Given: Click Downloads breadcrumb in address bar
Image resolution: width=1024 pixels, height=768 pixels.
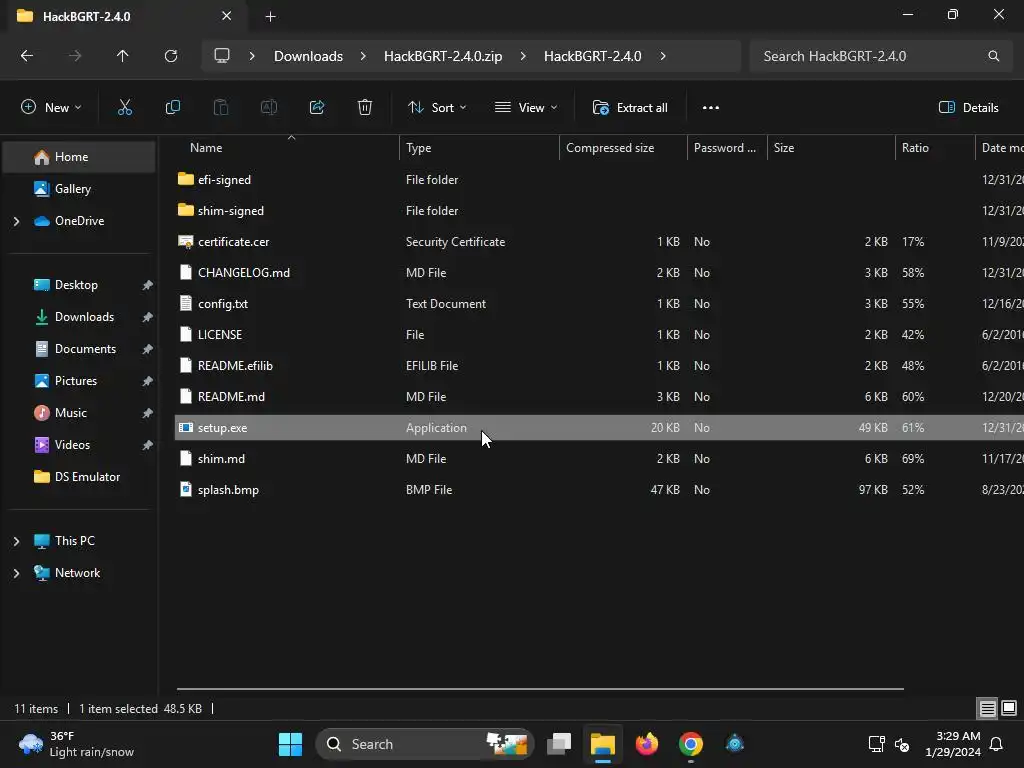Looking at the screenshot, I should tap(308, 56).
